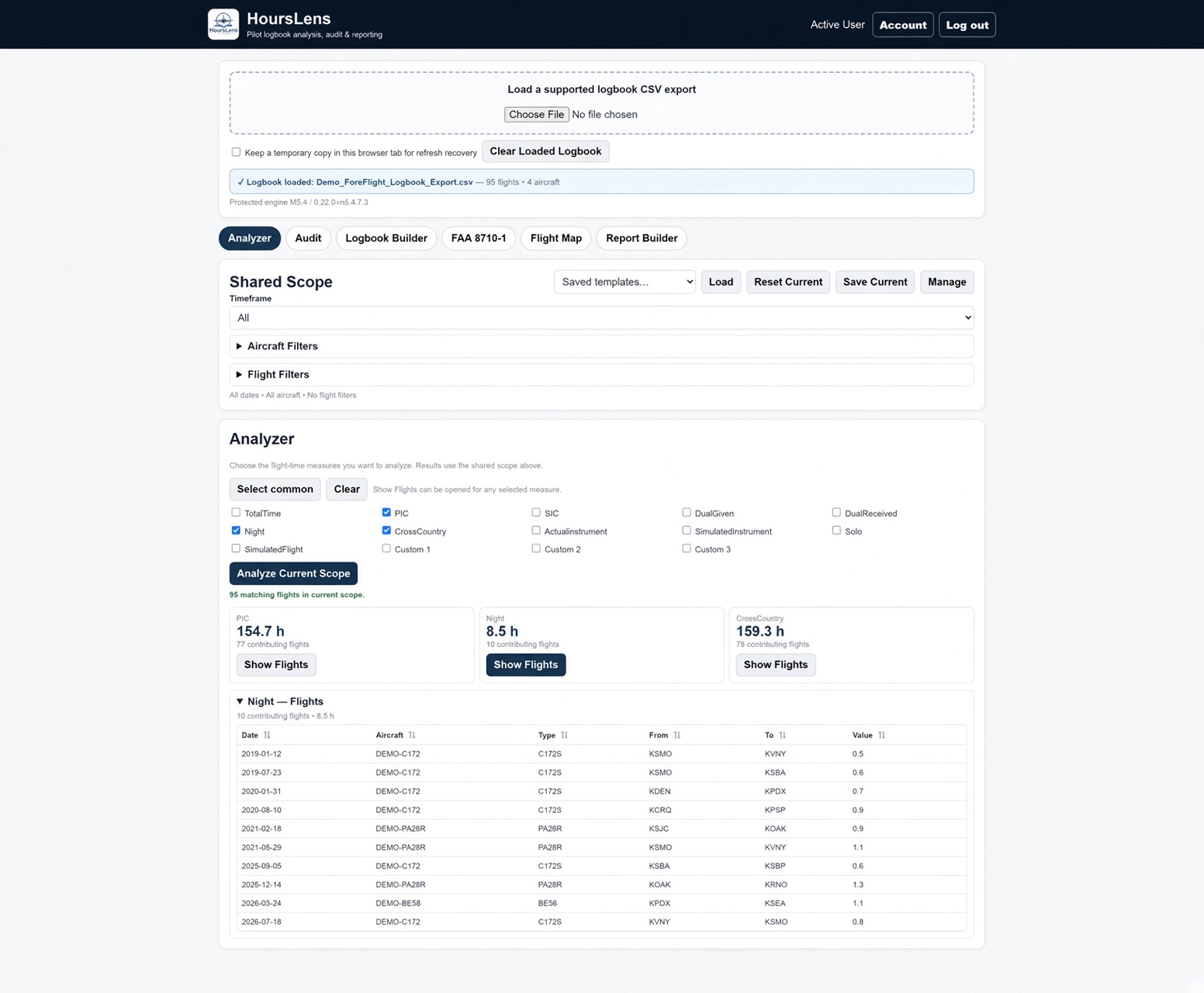Click the 1.3 value cell
1204x993 pixels.
858,884
